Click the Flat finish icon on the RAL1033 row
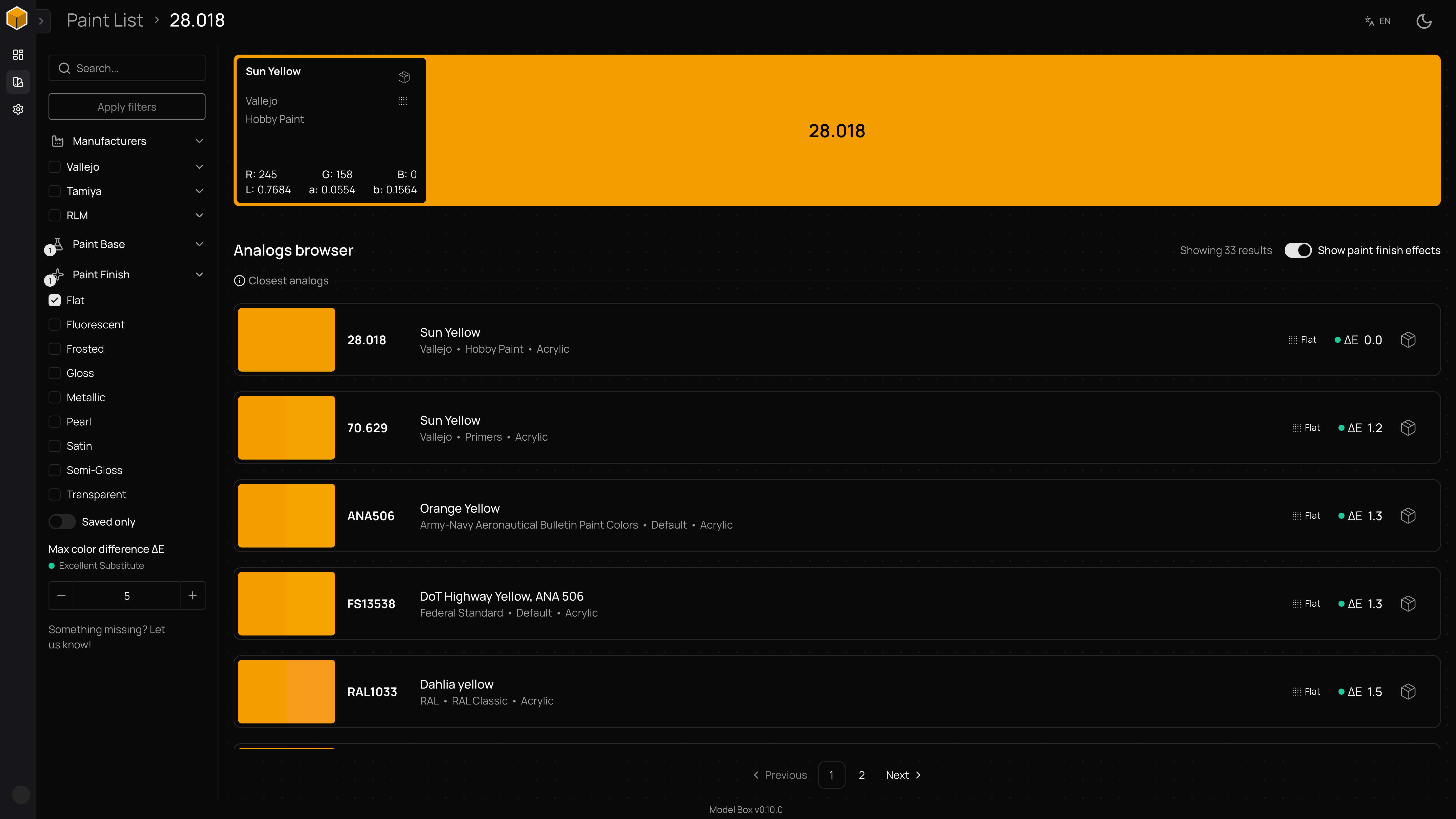1456x819 pixels. tap(1296, 692)
